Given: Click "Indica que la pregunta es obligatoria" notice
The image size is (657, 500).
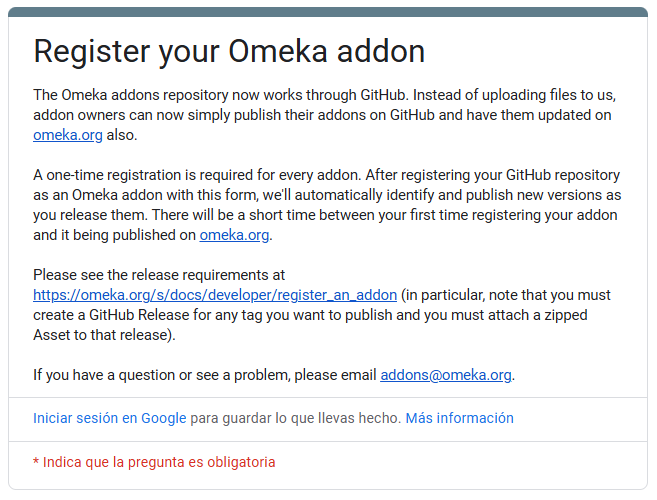Looking at the screenshot, I should coord(159,462).
